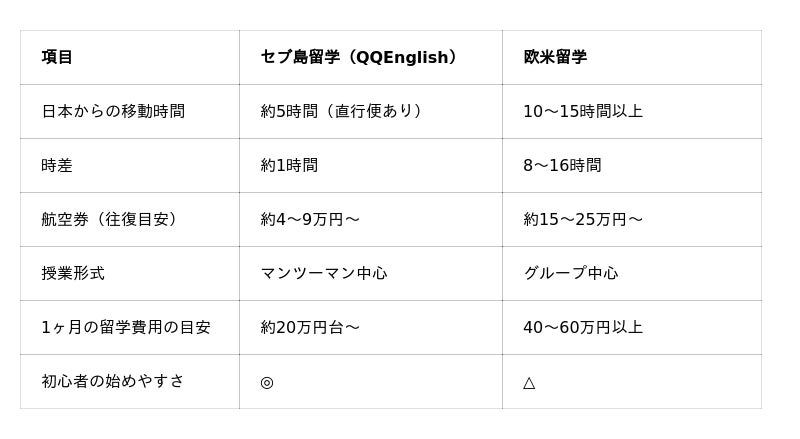This screenshot has width=800, height=439.
Task: Click the 時差 row label
Action: click(x=57, y=165)
